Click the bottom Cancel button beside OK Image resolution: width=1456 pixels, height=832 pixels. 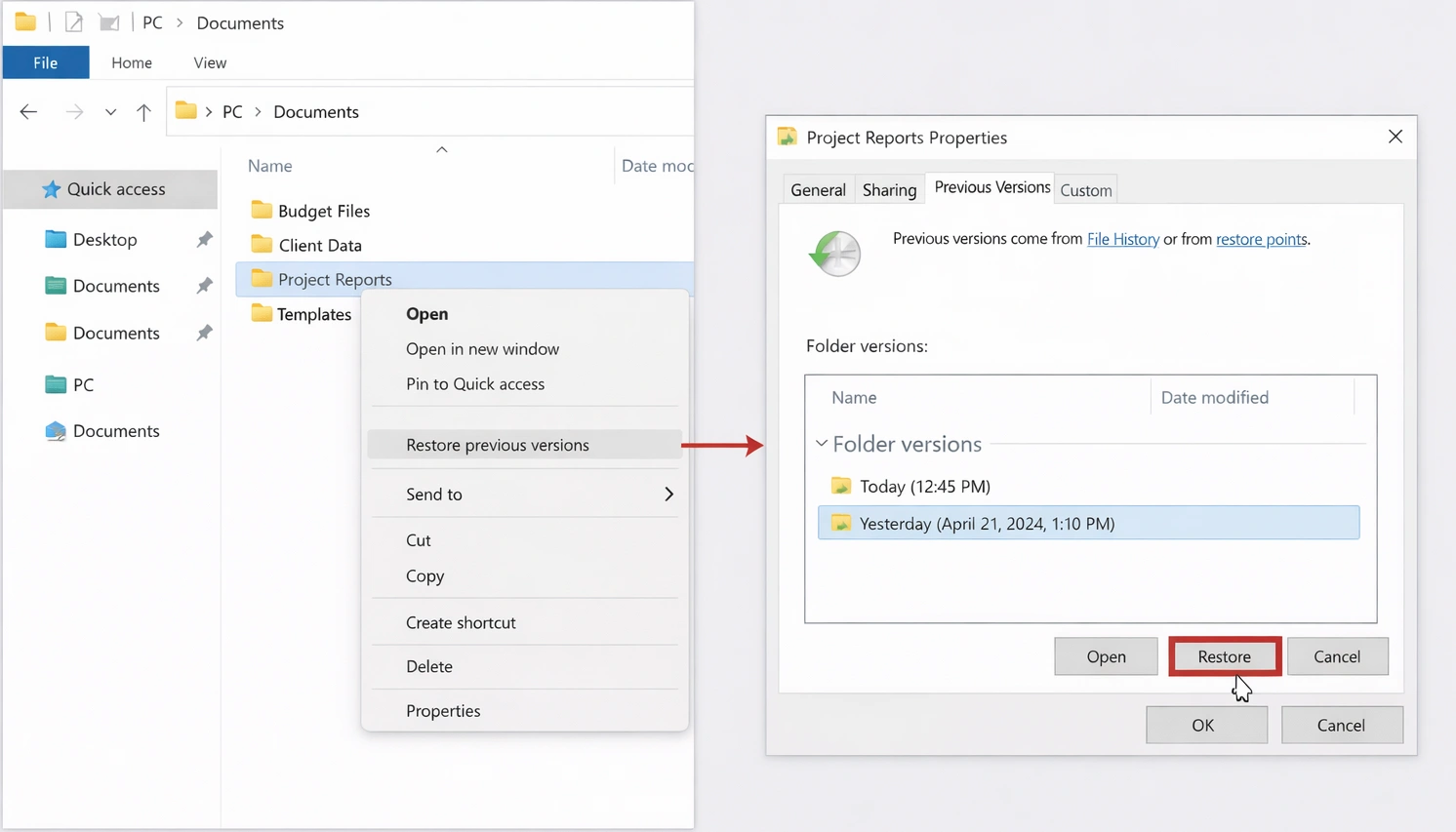[x=1342, y=725]
